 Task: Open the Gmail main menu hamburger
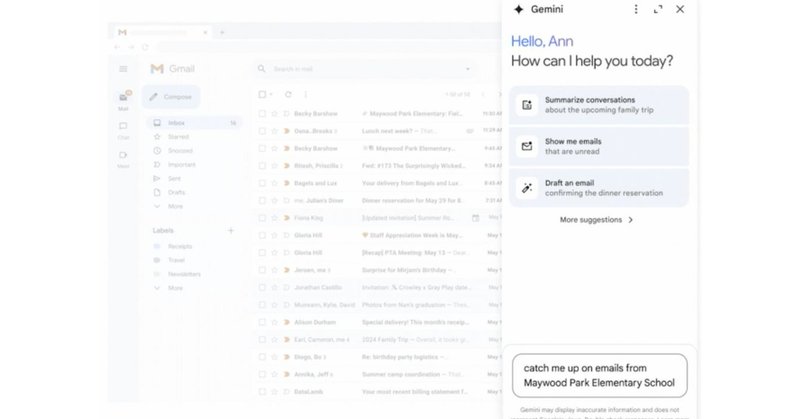click(123, 69)
